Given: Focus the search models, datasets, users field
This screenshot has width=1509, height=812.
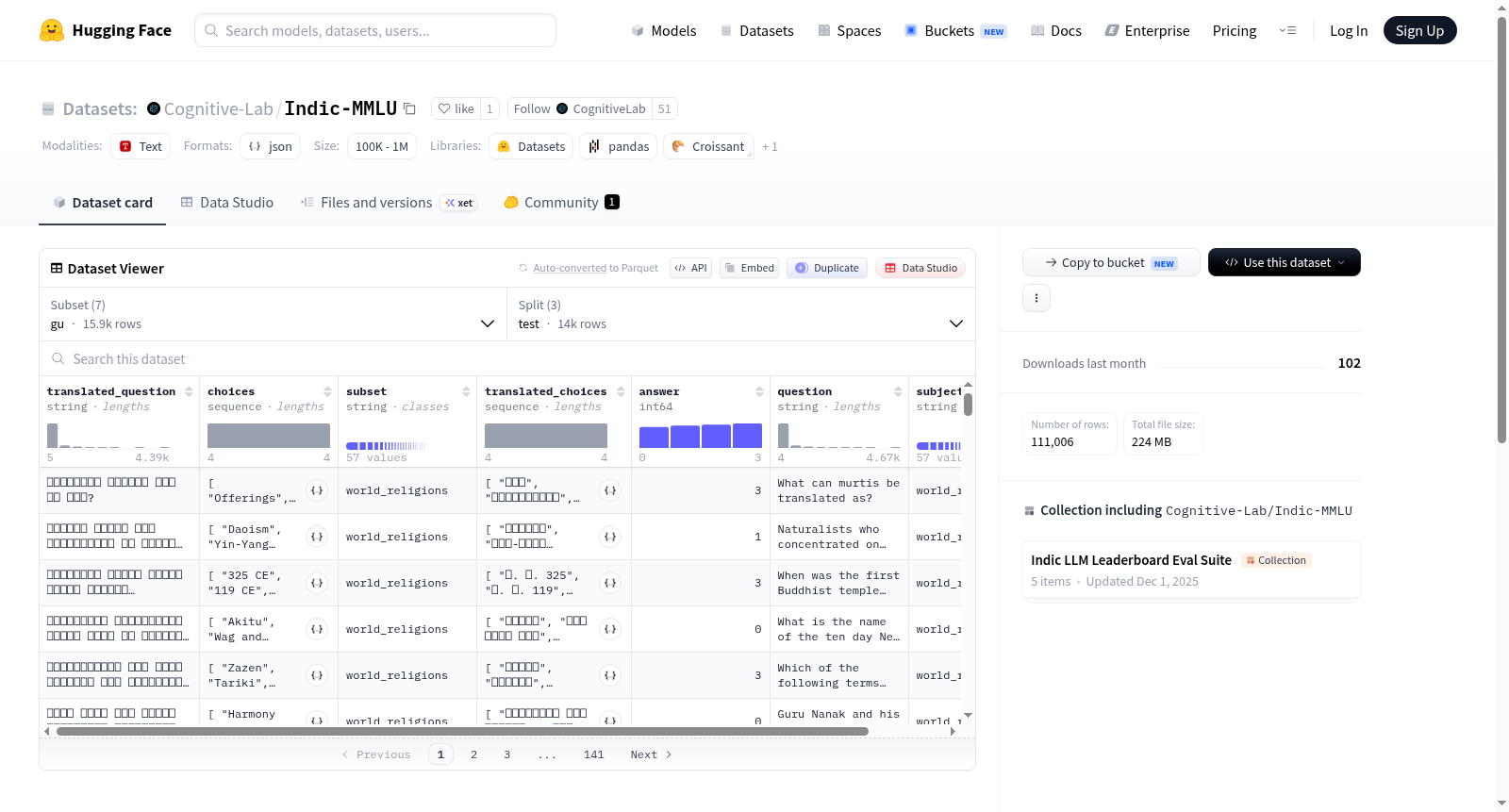Looking at the screenshot, I should pyautogui.click(x=375, y=30).
